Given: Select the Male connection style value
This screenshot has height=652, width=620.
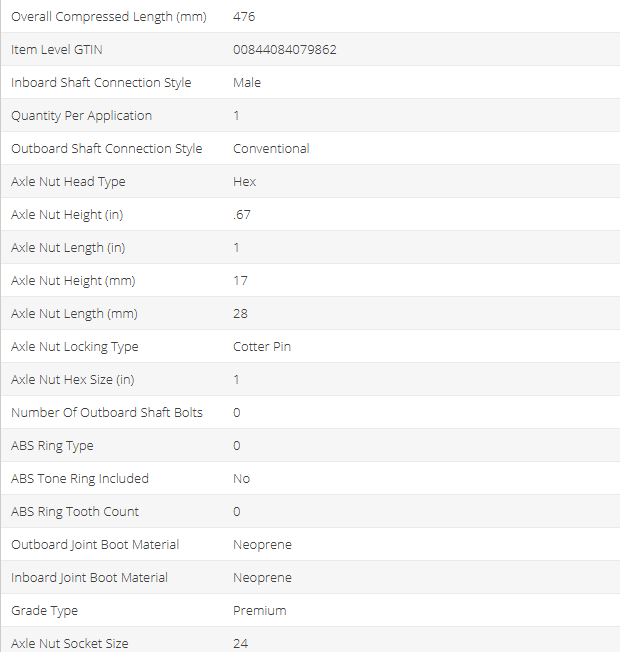Looking at the screenshot, I should [247, 83].
